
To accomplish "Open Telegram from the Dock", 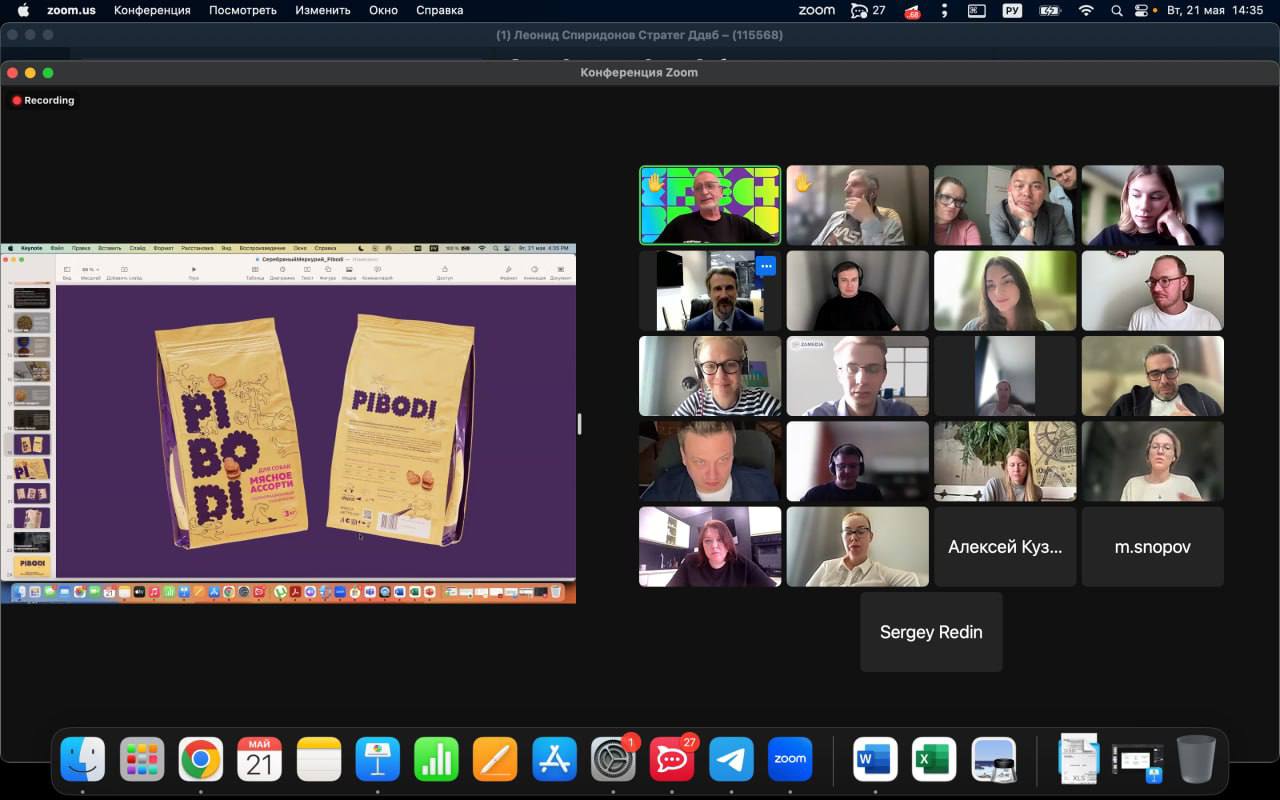I will tap(731, 760).
